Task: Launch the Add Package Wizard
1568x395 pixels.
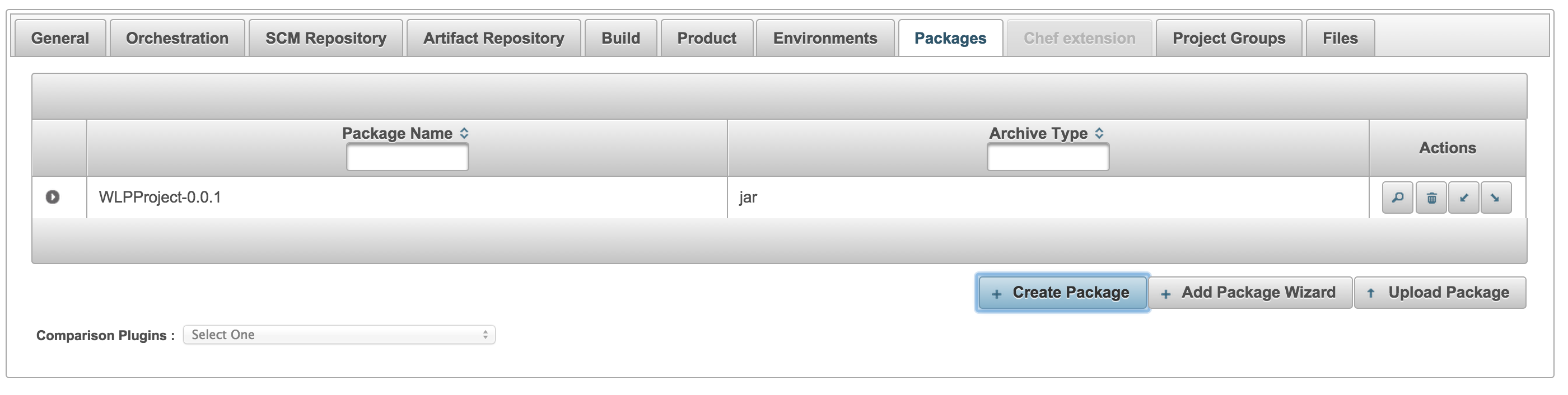Action: 1250,293
